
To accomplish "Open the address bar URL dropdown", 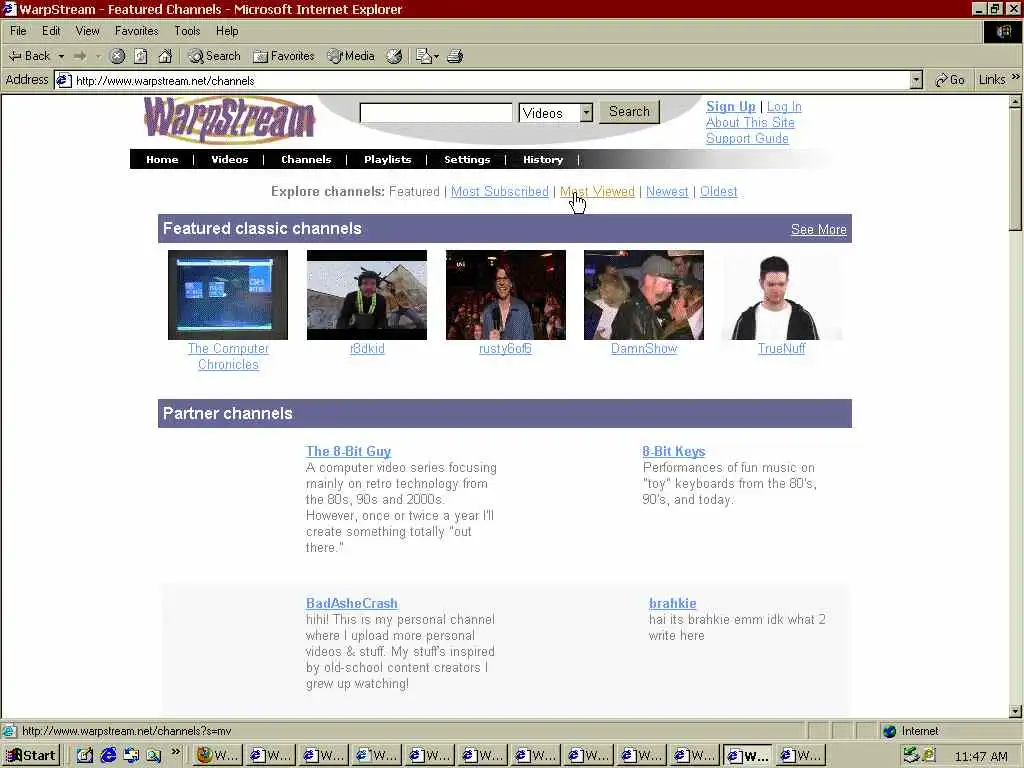I will (x=916, y=80).
